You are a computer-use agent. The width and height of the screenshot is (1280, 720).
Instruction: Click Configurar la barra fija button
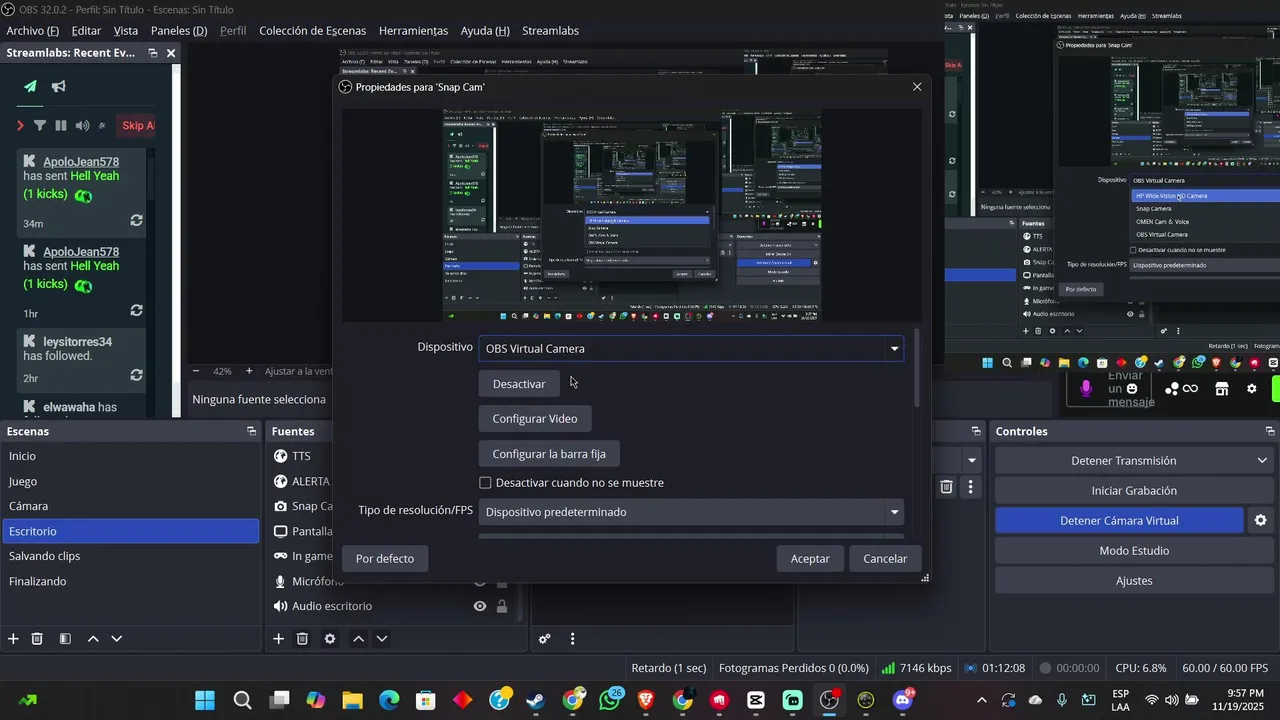(549, 454)
